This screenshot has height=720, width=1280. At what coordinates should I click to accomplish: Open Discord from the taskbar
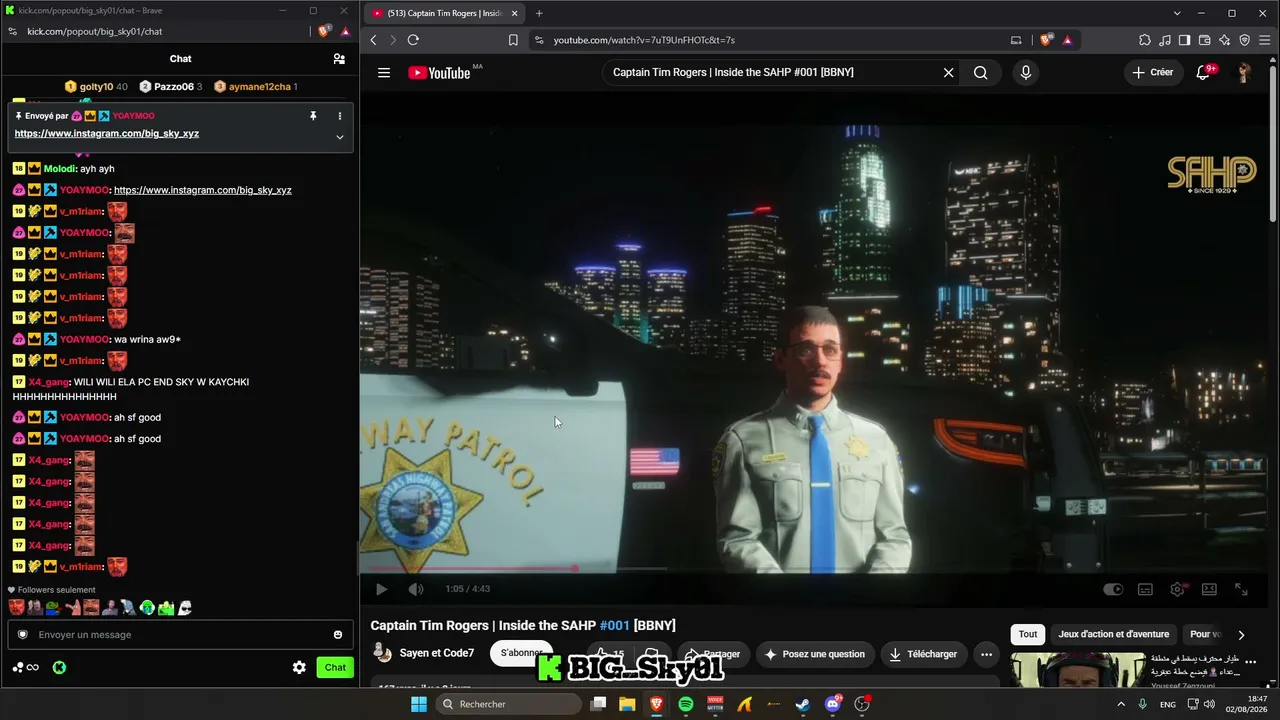coord(833,704)
